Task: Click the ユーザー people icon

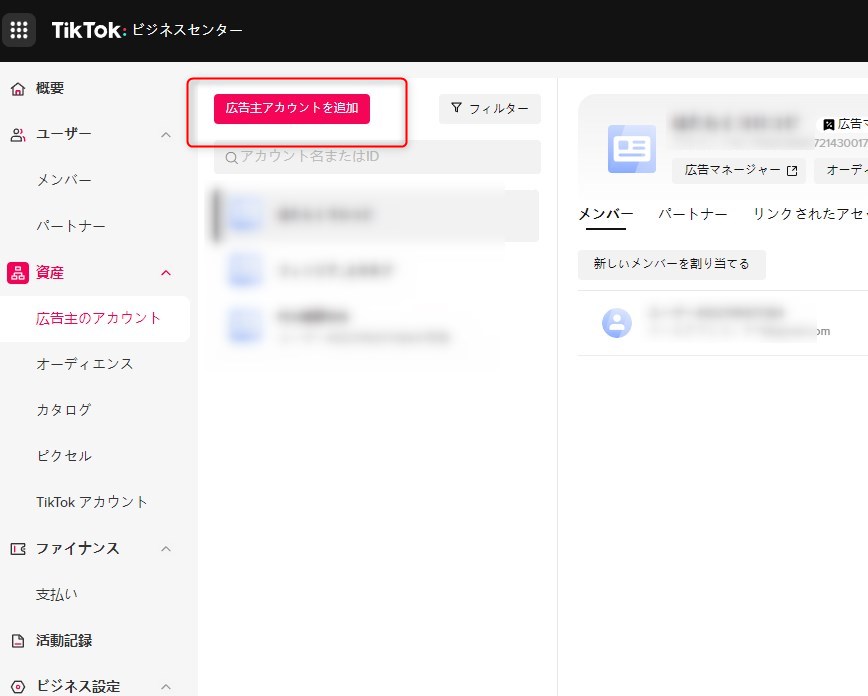Action: coord(18,135)
